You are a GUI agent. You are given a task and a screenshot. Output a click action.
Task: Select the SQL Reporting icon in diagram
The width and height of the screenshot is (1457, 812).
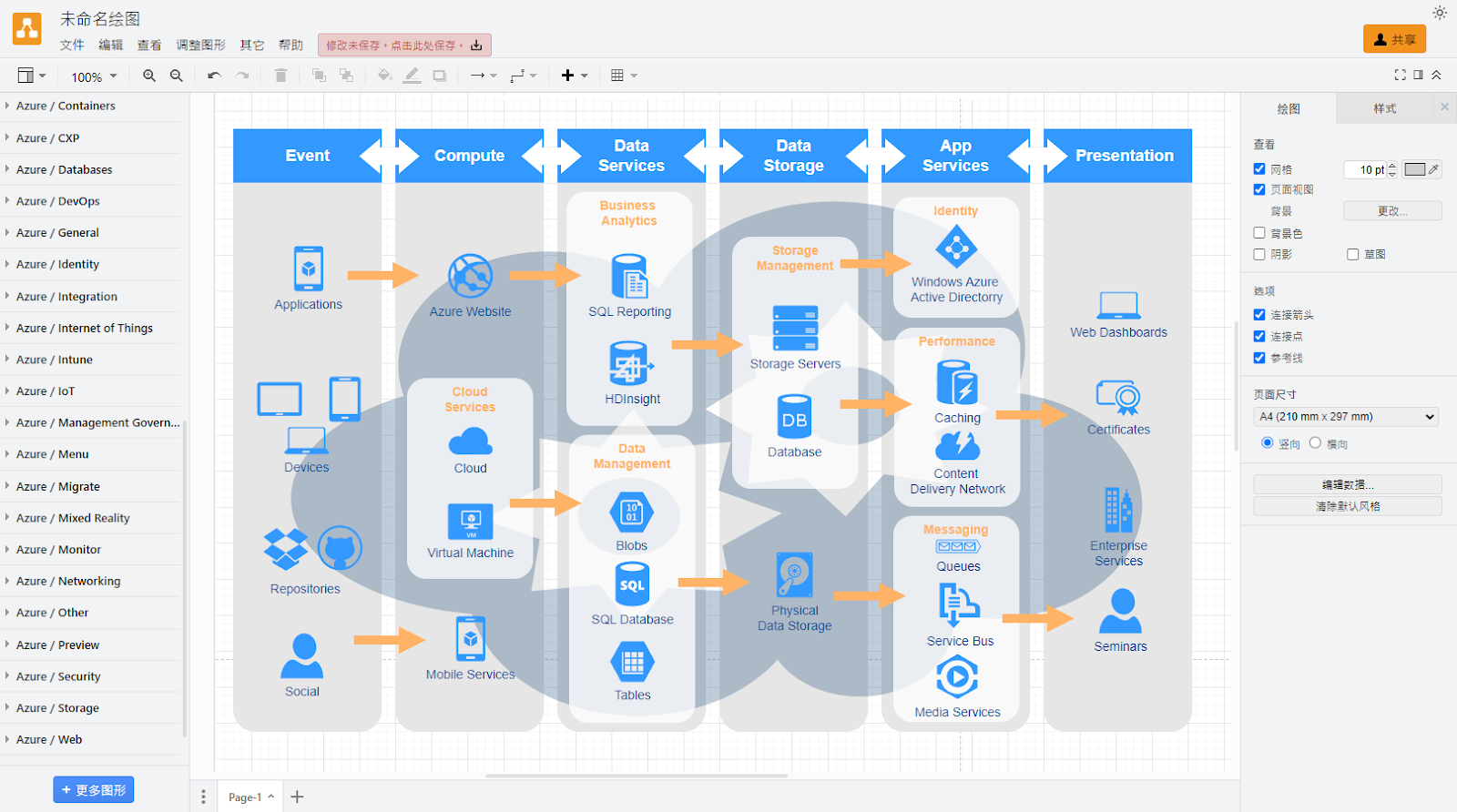[x=629, y=276]
